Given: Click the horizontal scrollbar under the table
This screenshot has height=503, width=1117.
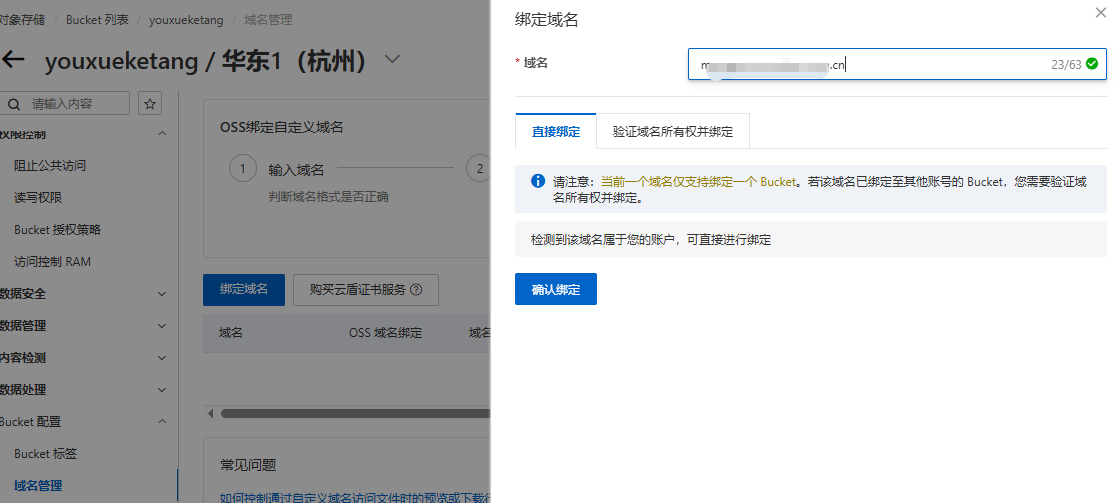Looking at the screenshot, I should point(350,413).
